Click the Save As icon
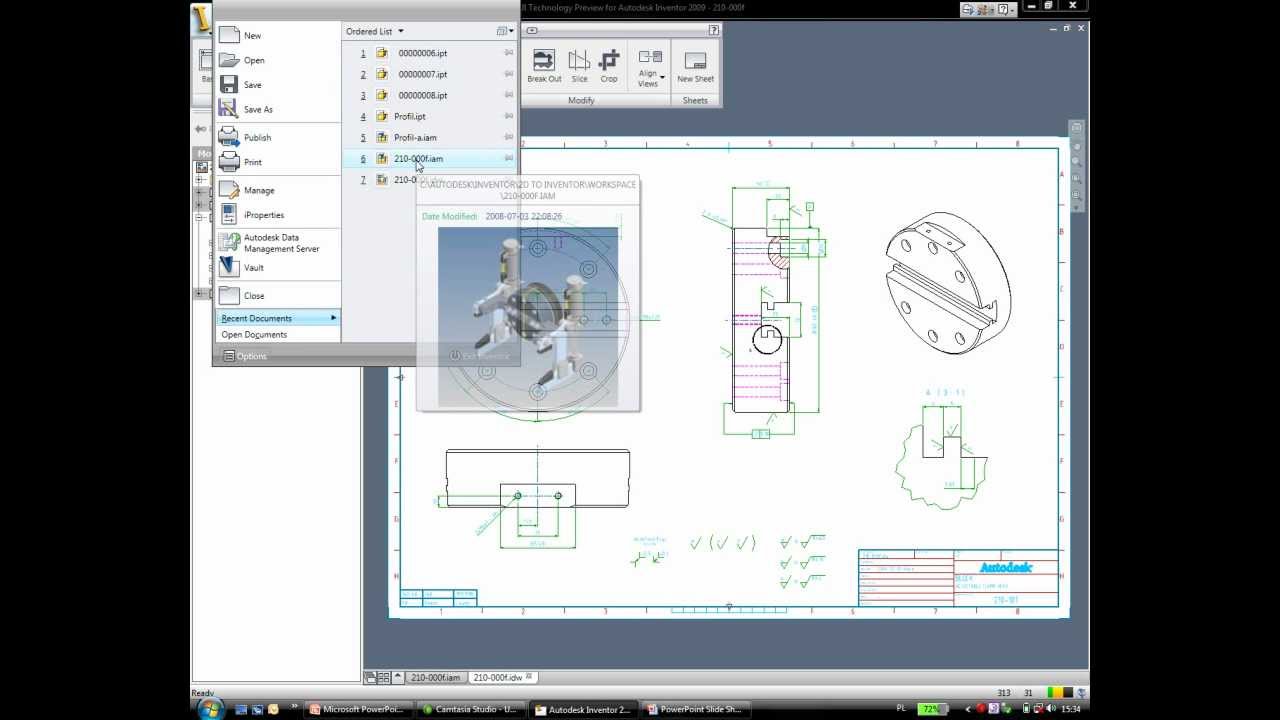This screenshot has height=720, width=1280. coord(229,109)
